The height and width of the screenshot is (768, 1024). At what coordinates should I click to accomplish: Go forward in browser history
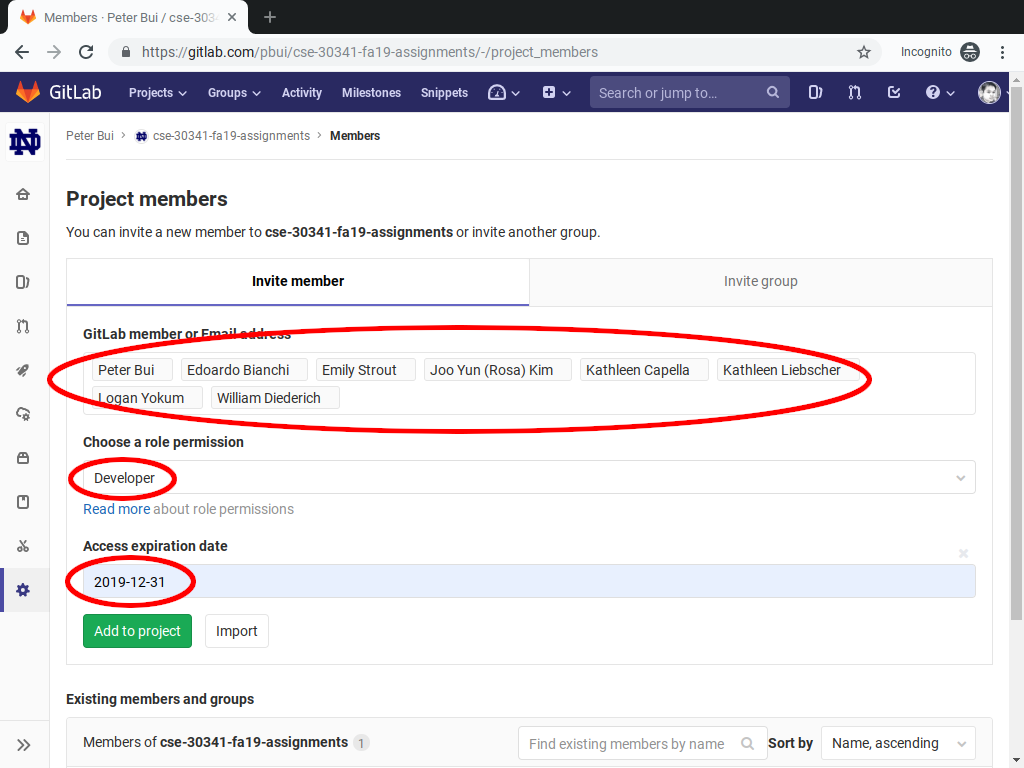pyautogui.click(x=54, y=52)
